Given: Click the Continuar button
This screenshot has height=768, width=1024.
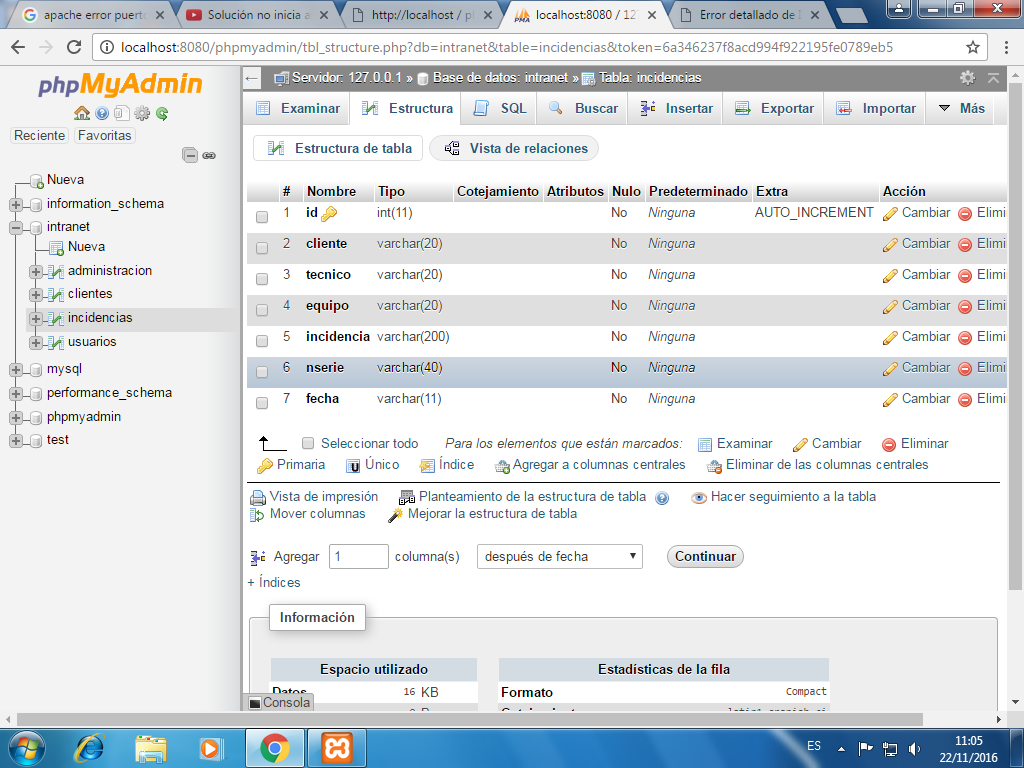Looking at the screenshot, I should pos(705,556).
